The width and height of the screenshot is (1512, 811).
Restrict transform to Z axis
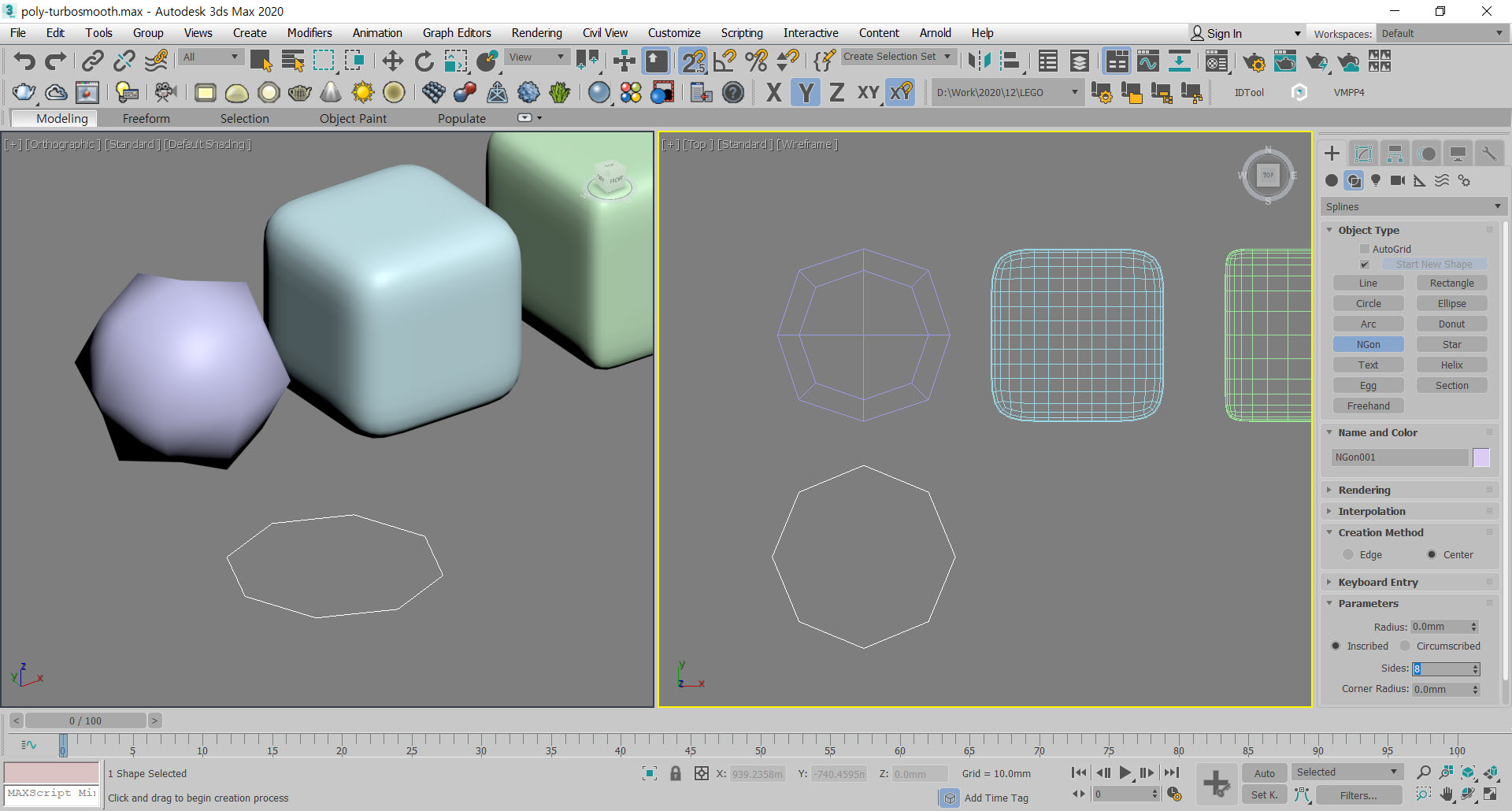[837, 93]
